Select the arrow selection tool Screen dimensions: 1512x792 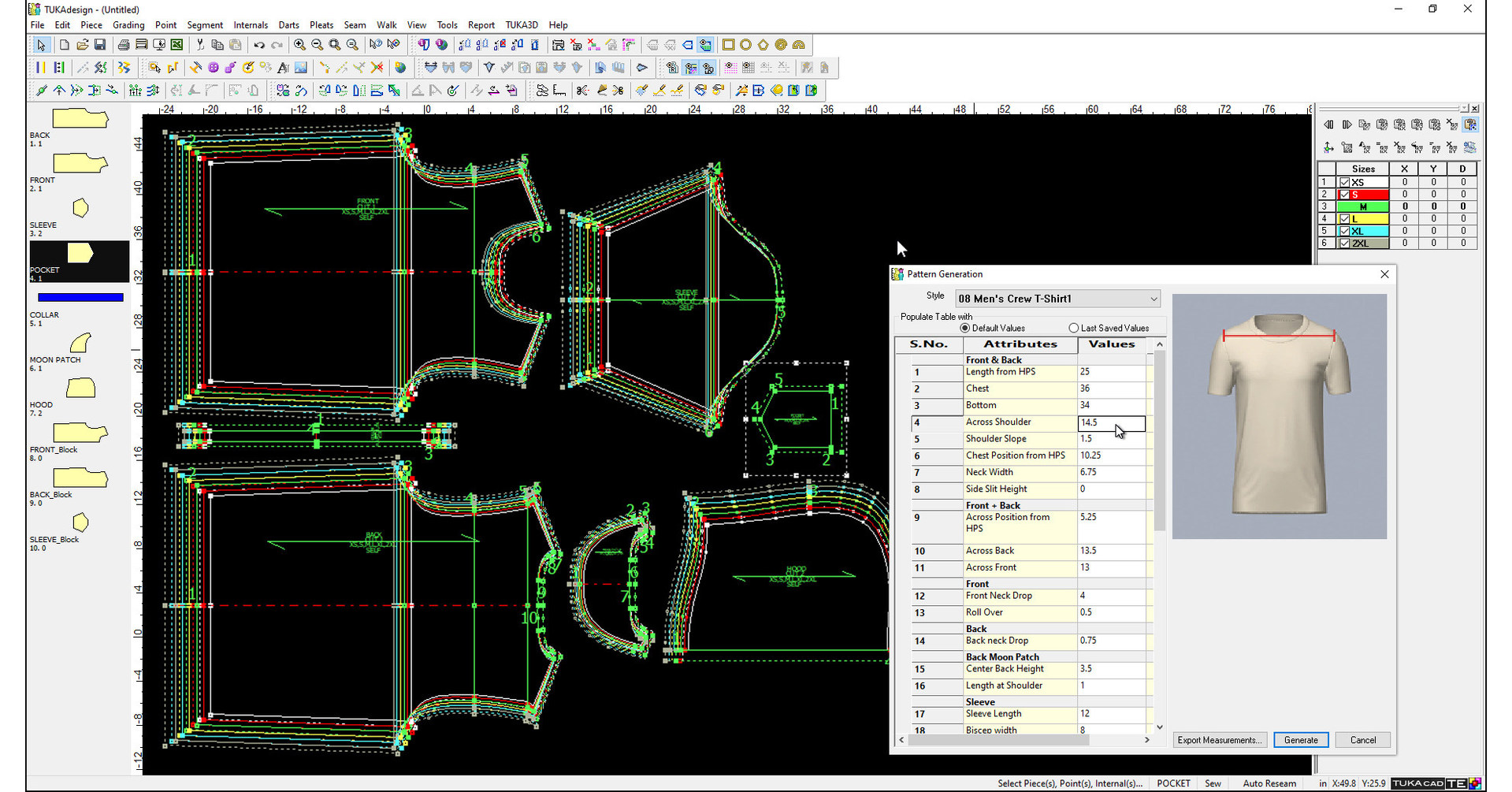click(40, 45)
